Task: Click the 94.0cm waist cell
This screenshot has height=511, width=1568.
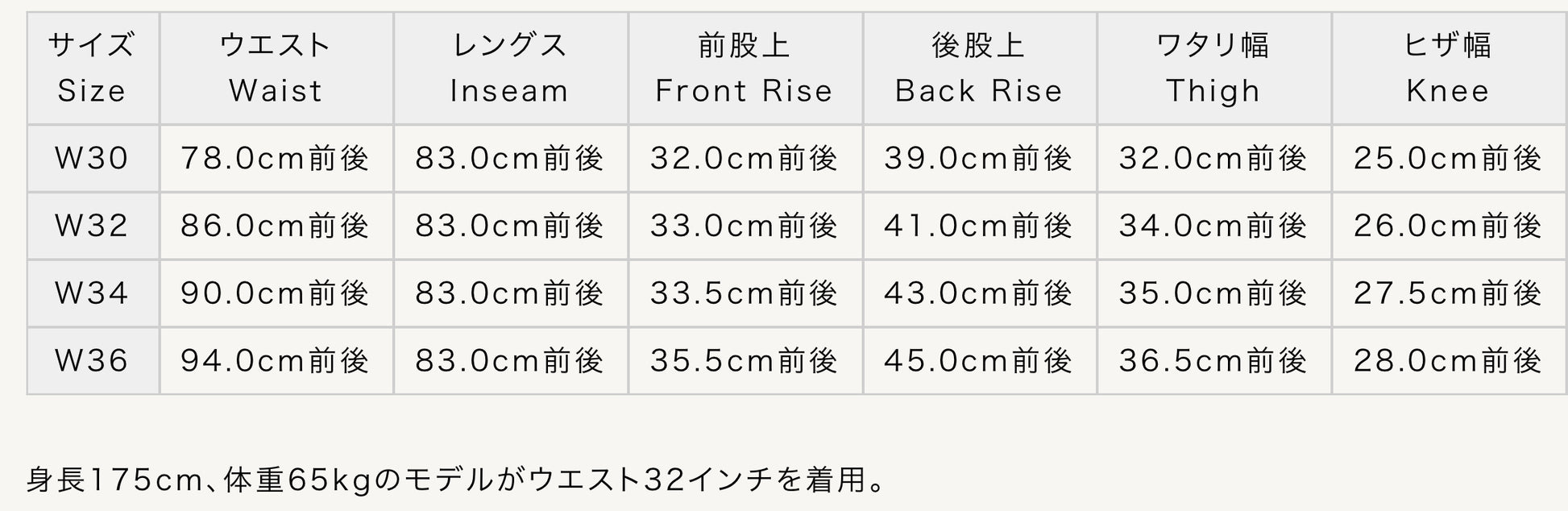Action: 276,360
